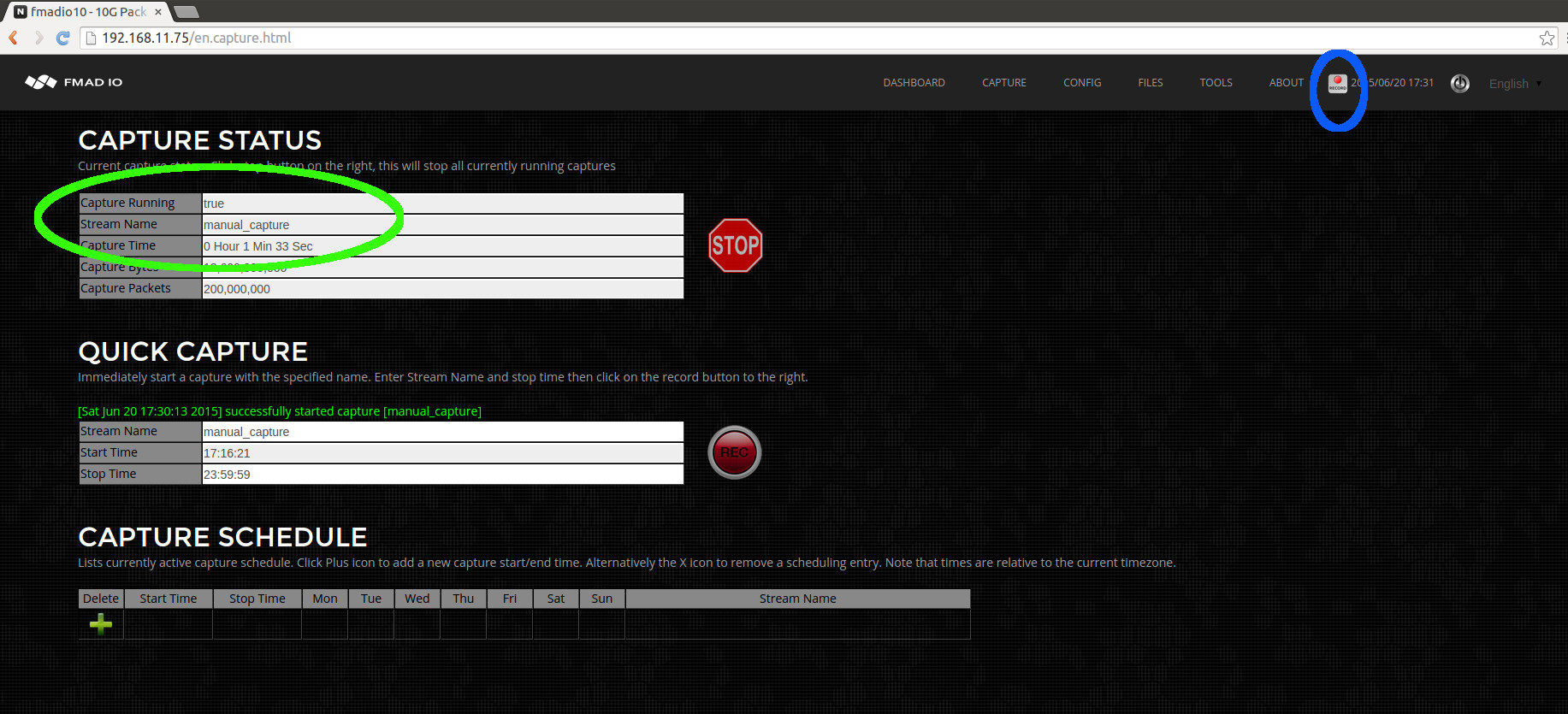Click the browser address bar URL
Viewport: 1568px width, 714px height.
pyautogui.click(x=197, y=38)
